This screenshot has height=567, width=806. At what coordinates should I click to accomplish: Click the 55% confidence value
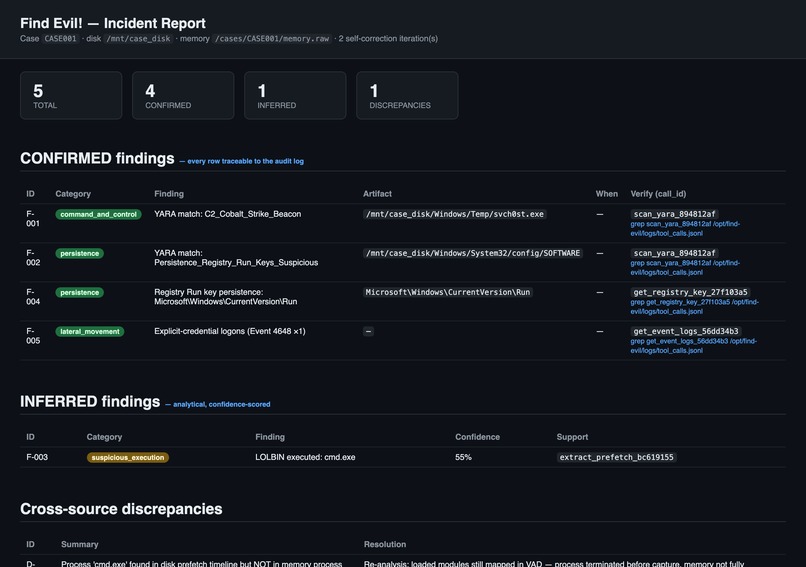463,457
